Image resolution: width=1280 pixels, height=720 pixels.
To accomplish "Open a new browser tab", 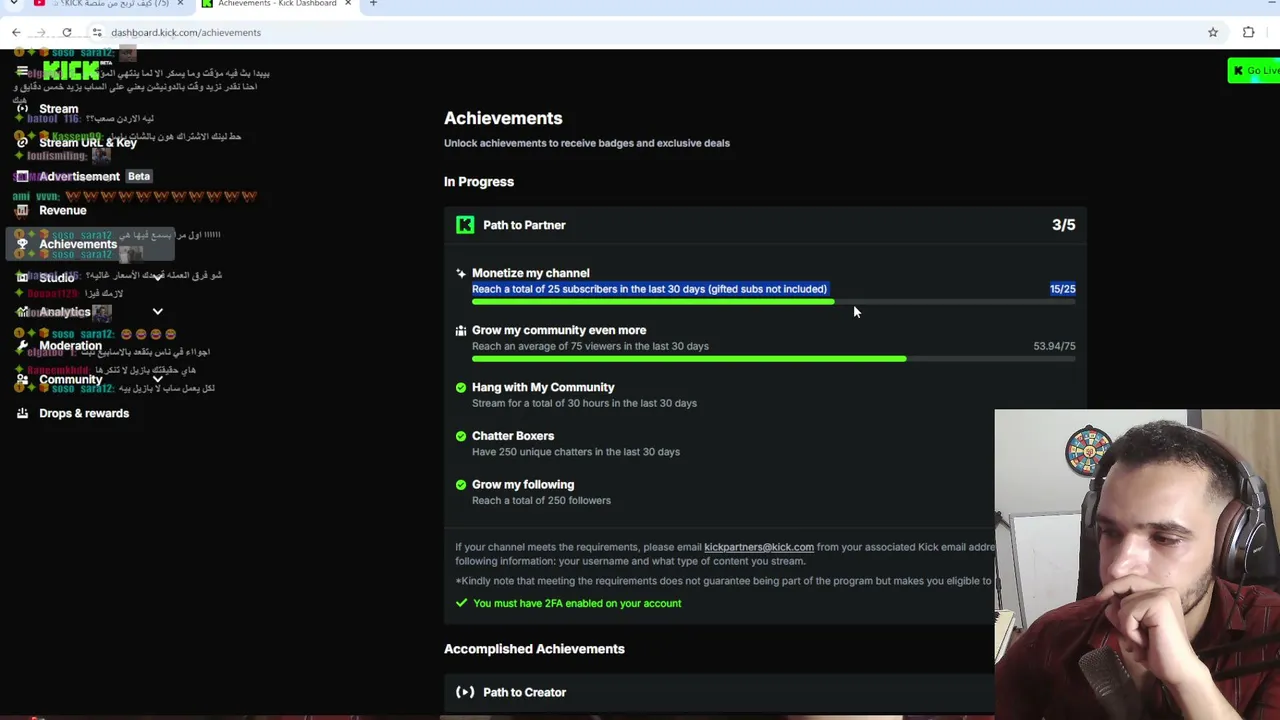I will tap(373, 3).
